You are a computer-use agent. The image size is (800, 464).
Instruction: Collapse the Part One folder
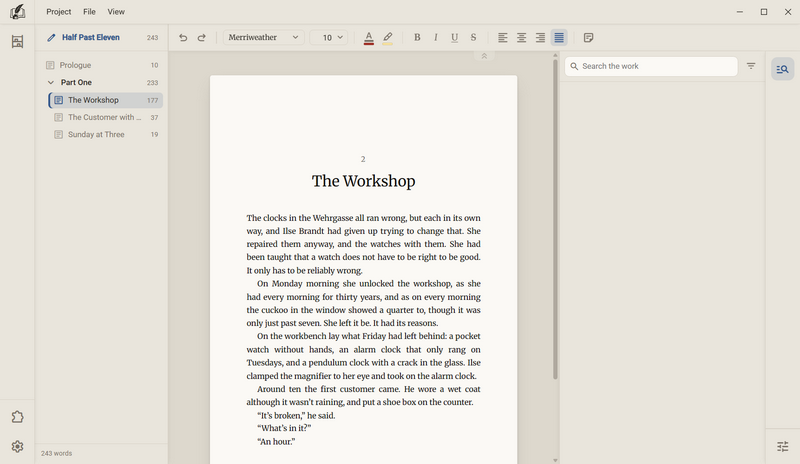pyautogui.click(x=51, y=82)
